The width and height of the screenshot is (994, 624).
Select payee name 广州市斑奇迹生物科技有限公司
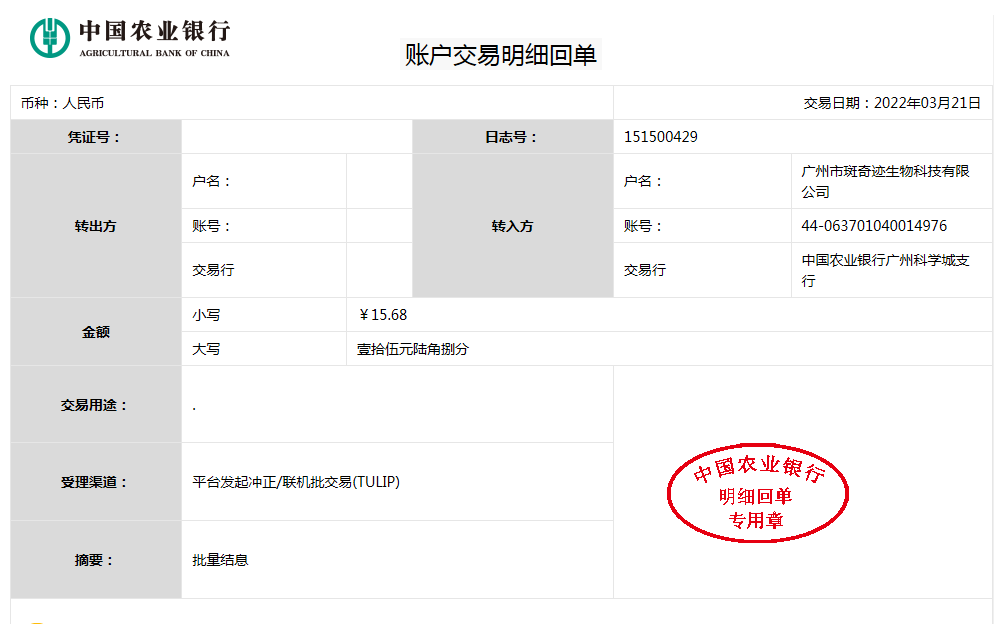(885, 181)
